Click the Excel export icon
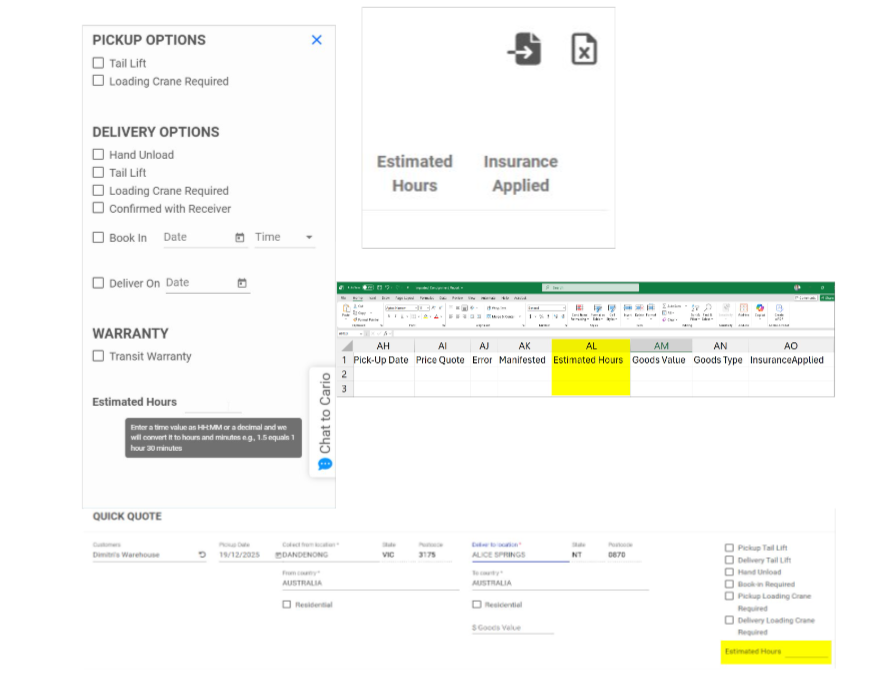This screenshot has height=682, width=884. click(x=584, y=49)
